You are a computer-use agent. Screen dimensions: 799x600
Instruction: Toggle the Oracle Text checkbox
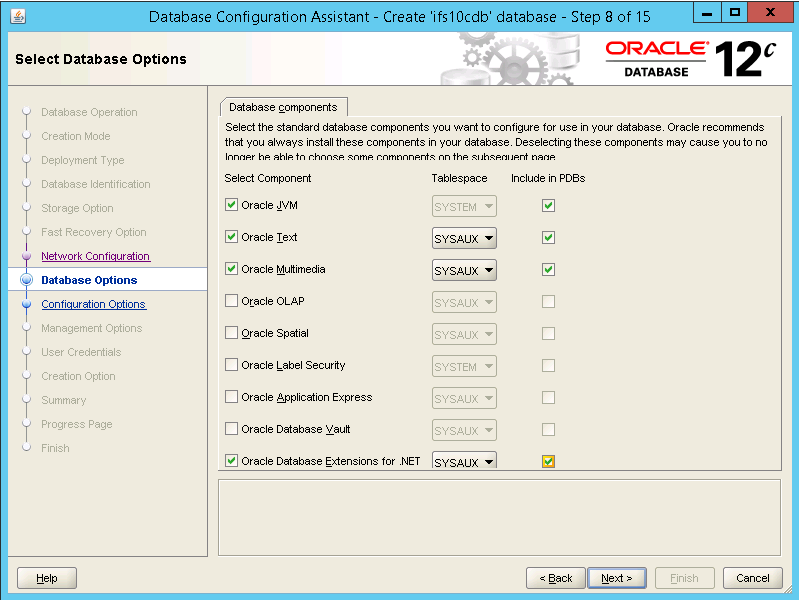point(232,238)
